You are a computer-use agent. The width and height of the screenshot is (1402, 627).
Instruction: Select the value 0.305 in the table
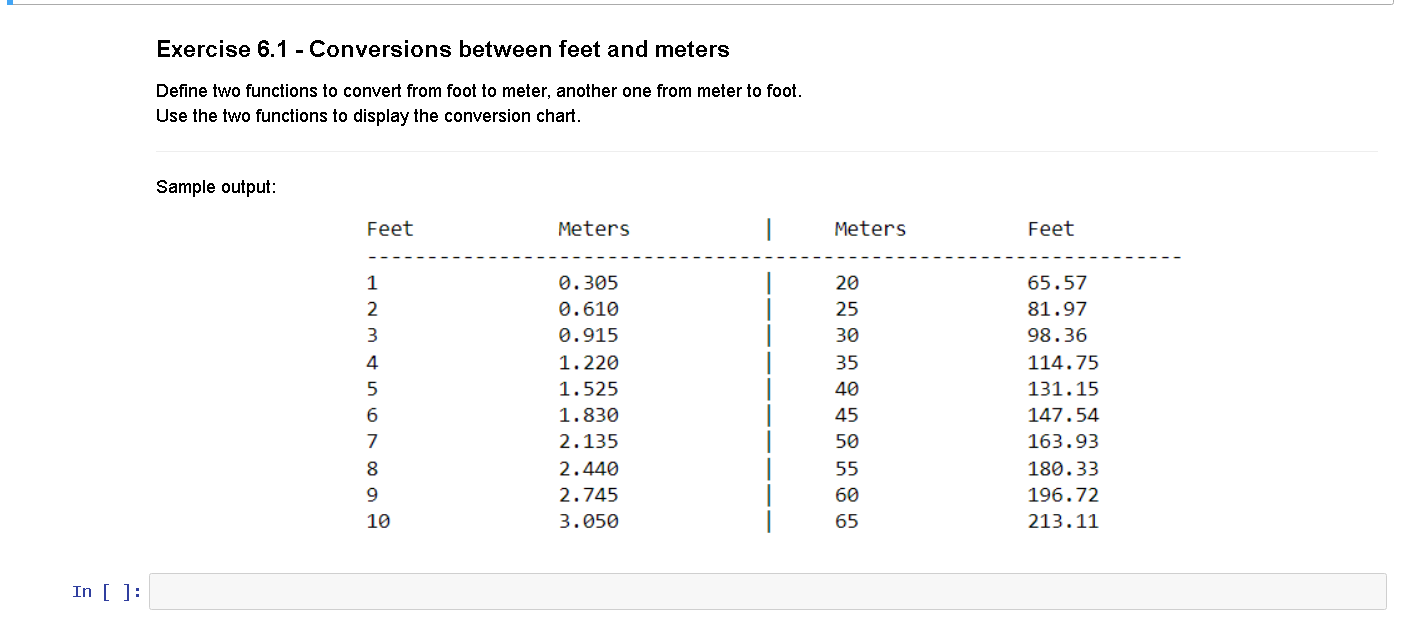pyautogui.click(x=588, y=283)
